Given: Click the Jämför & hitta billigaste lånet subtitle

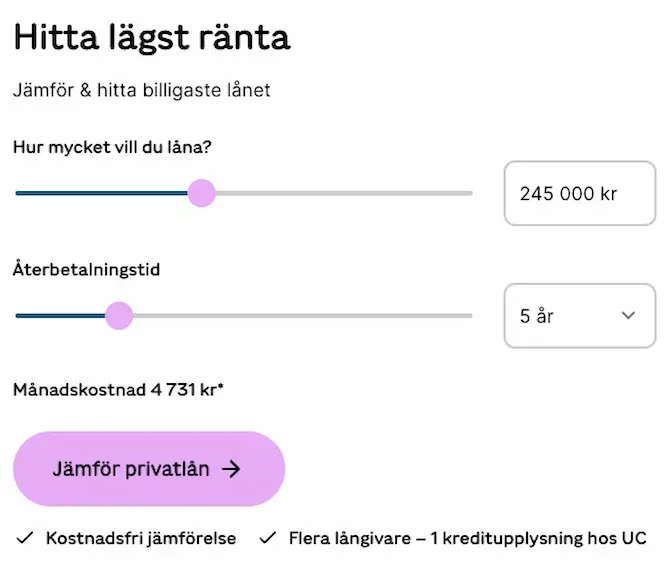Looking at the screenshot, I should (142, 90).
